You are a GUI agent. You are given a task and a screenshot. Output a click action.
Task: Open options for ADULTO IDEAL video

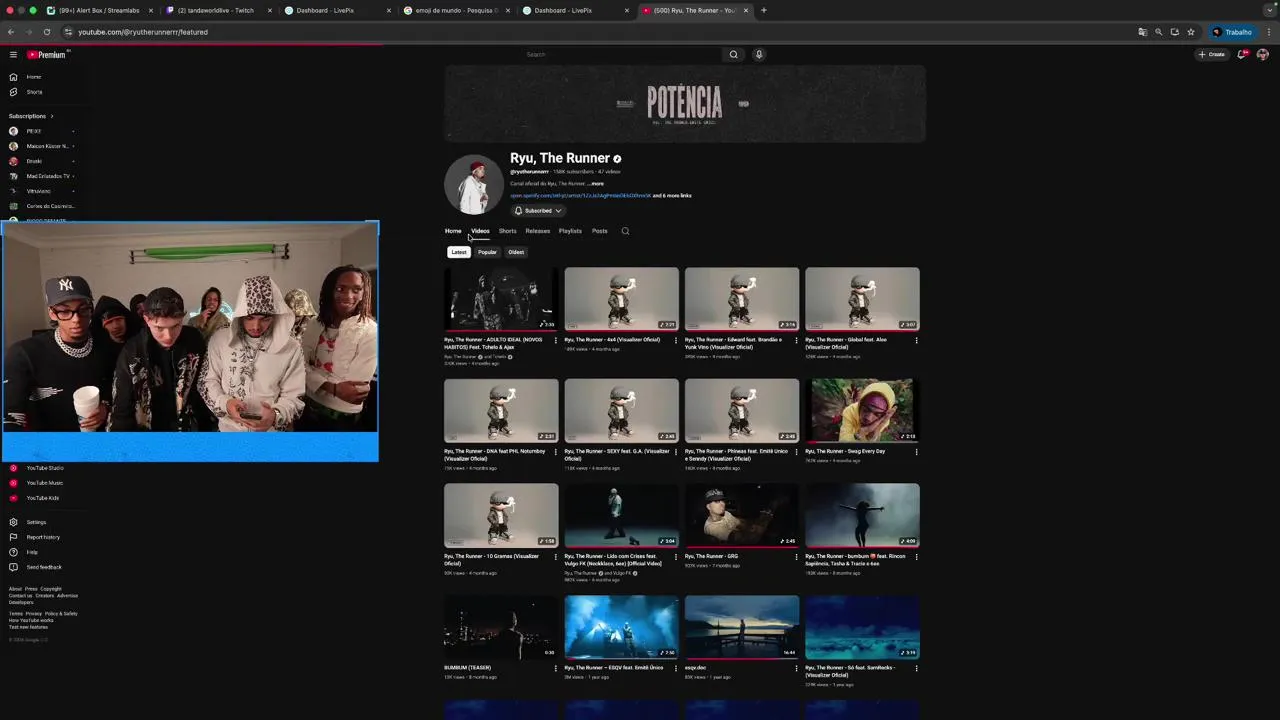[556, 341]
